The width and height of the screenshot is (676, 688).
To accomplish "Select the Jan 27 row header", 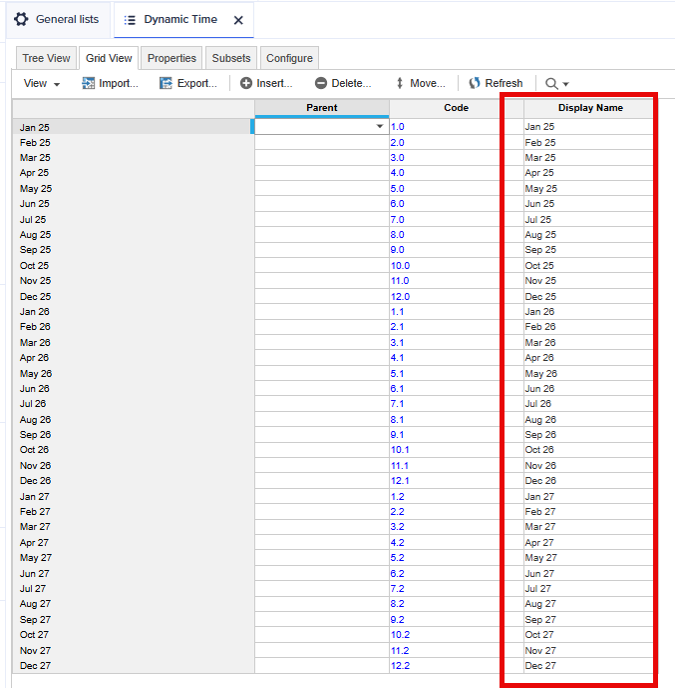I will [x=133, y=497].
